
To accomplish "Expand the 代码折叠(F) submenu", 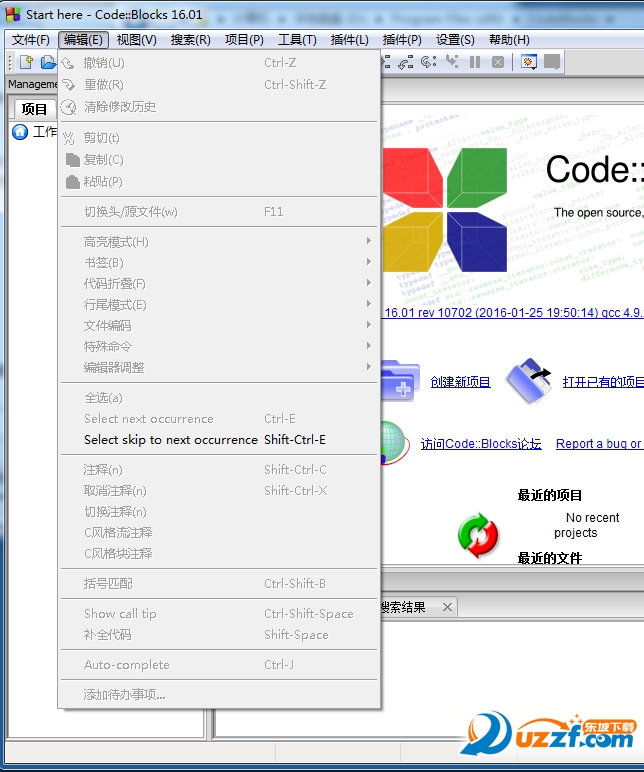I will (x=219, y=284).
